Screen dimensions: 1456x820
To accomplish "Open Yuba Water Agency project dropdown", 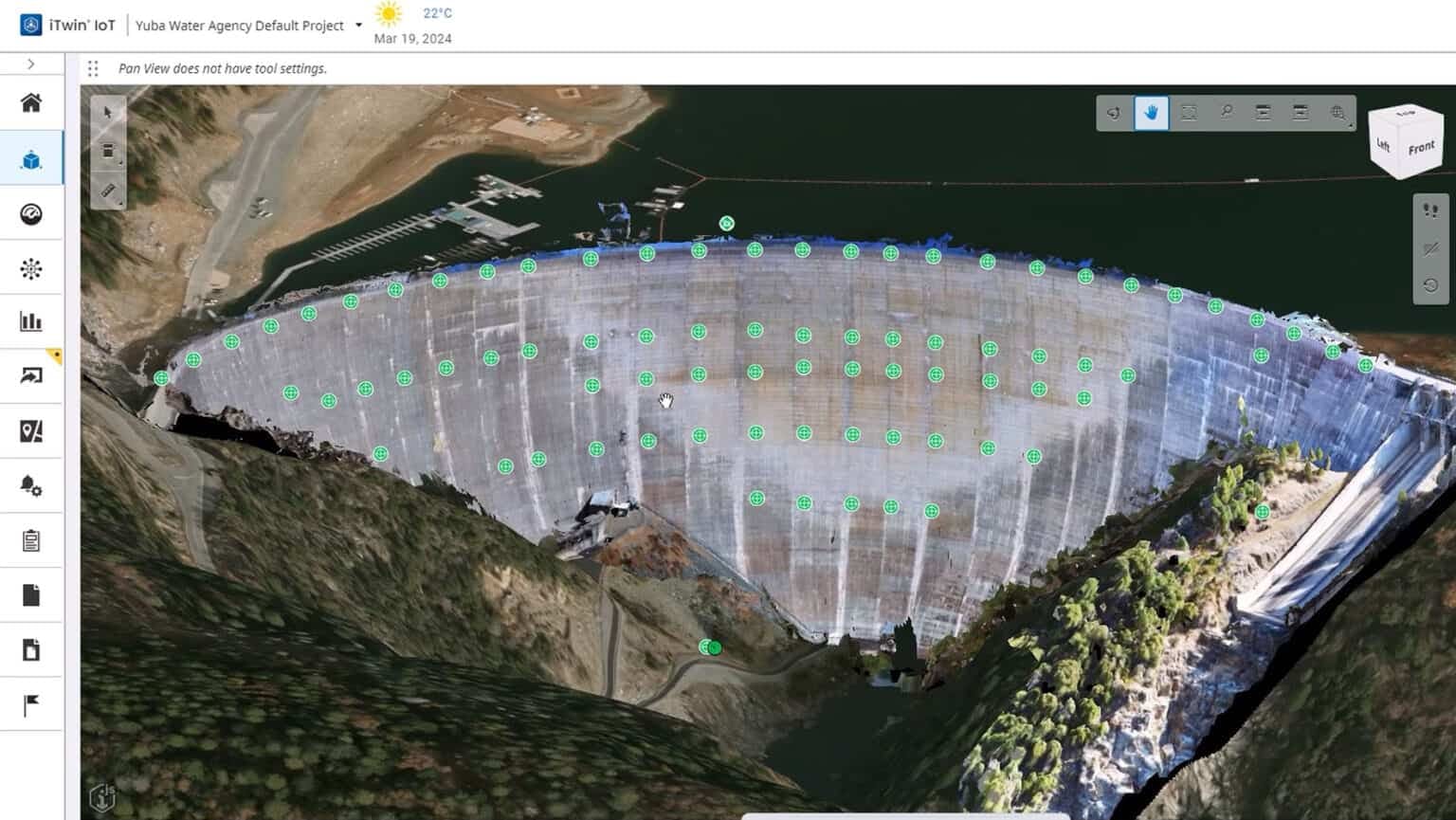I will (248, 26).
